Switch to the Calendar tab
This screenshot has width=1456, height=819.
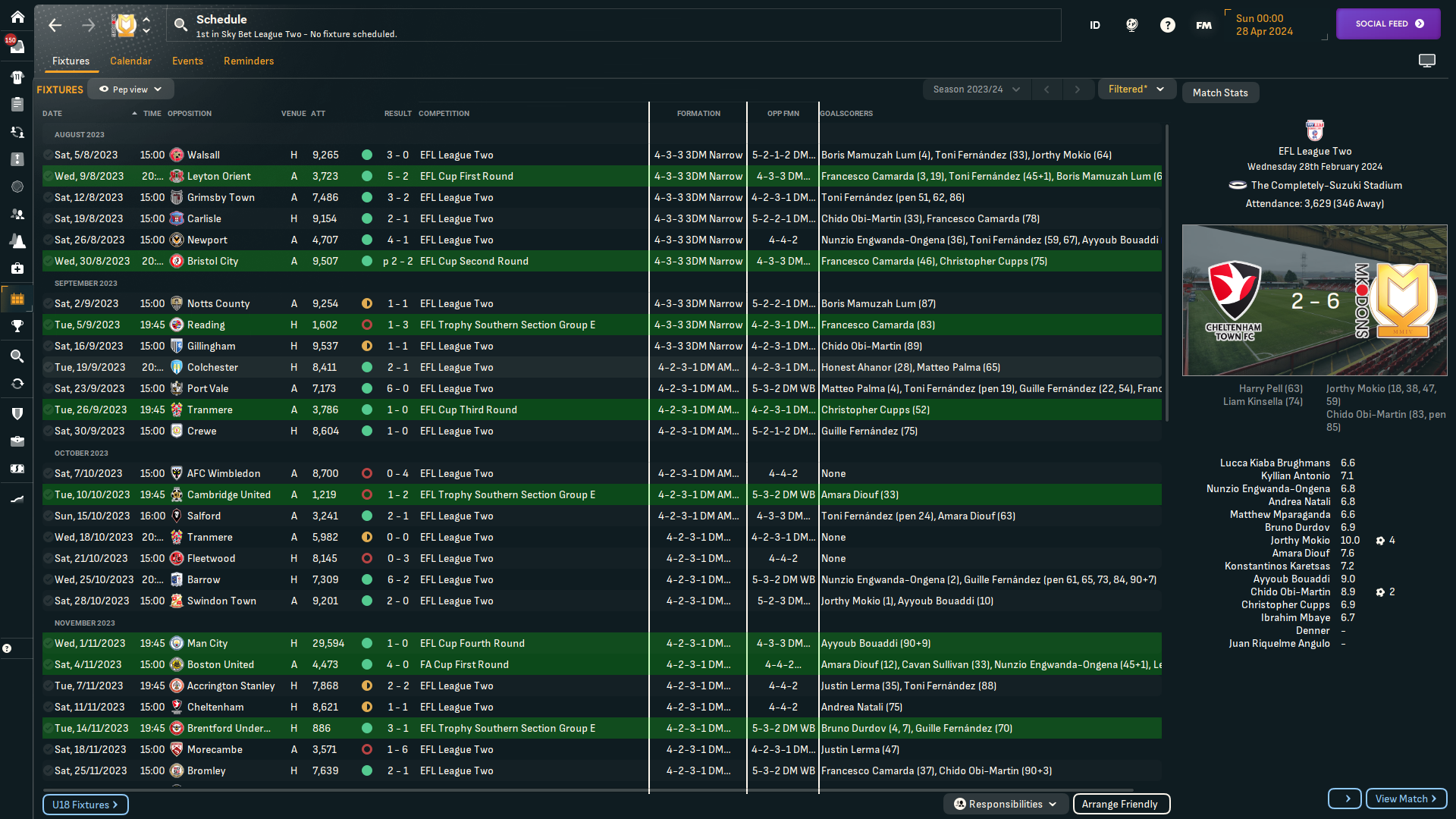pos(130,61)
